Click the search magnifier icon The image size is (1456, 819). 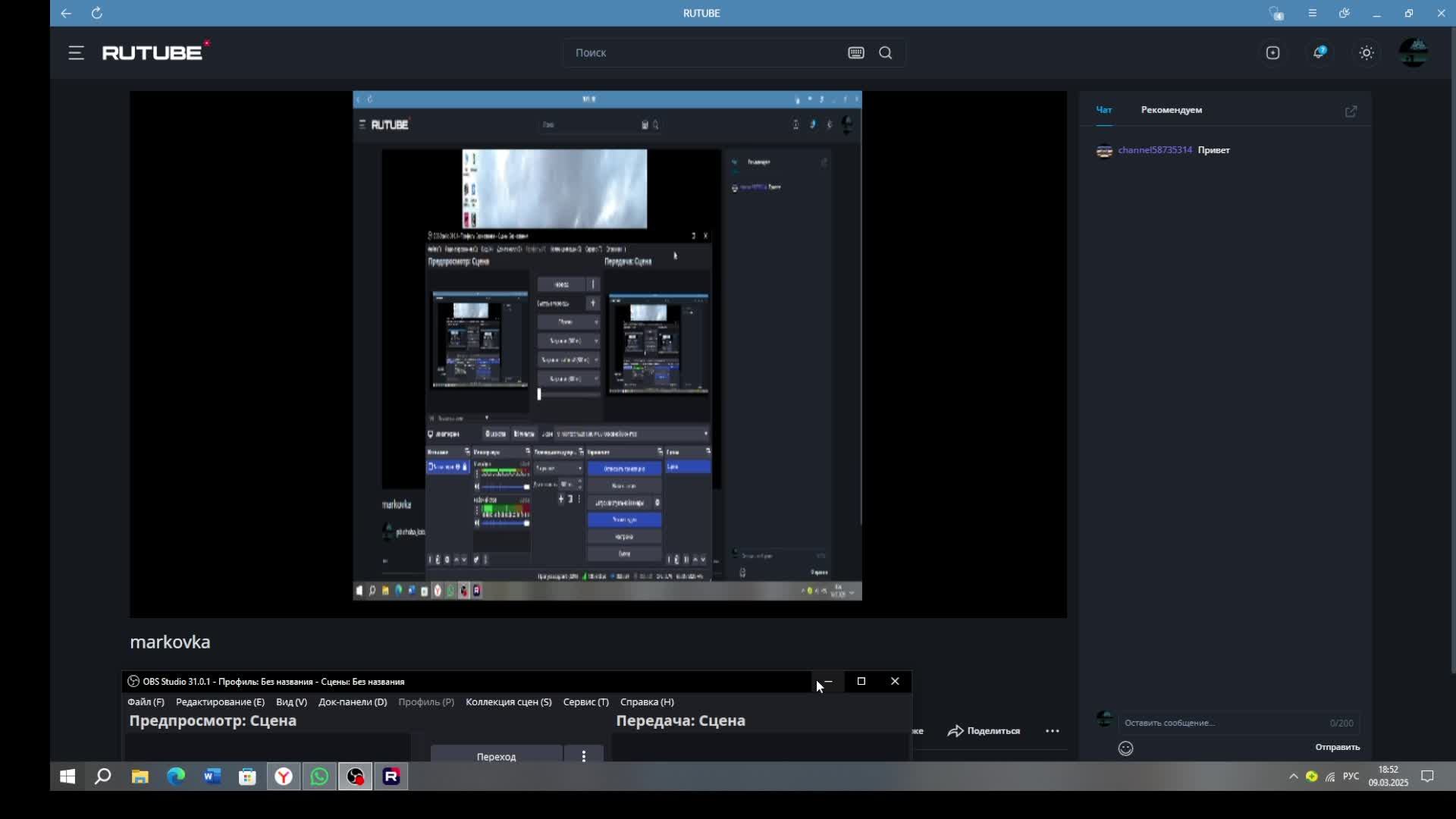click(886, 53)
